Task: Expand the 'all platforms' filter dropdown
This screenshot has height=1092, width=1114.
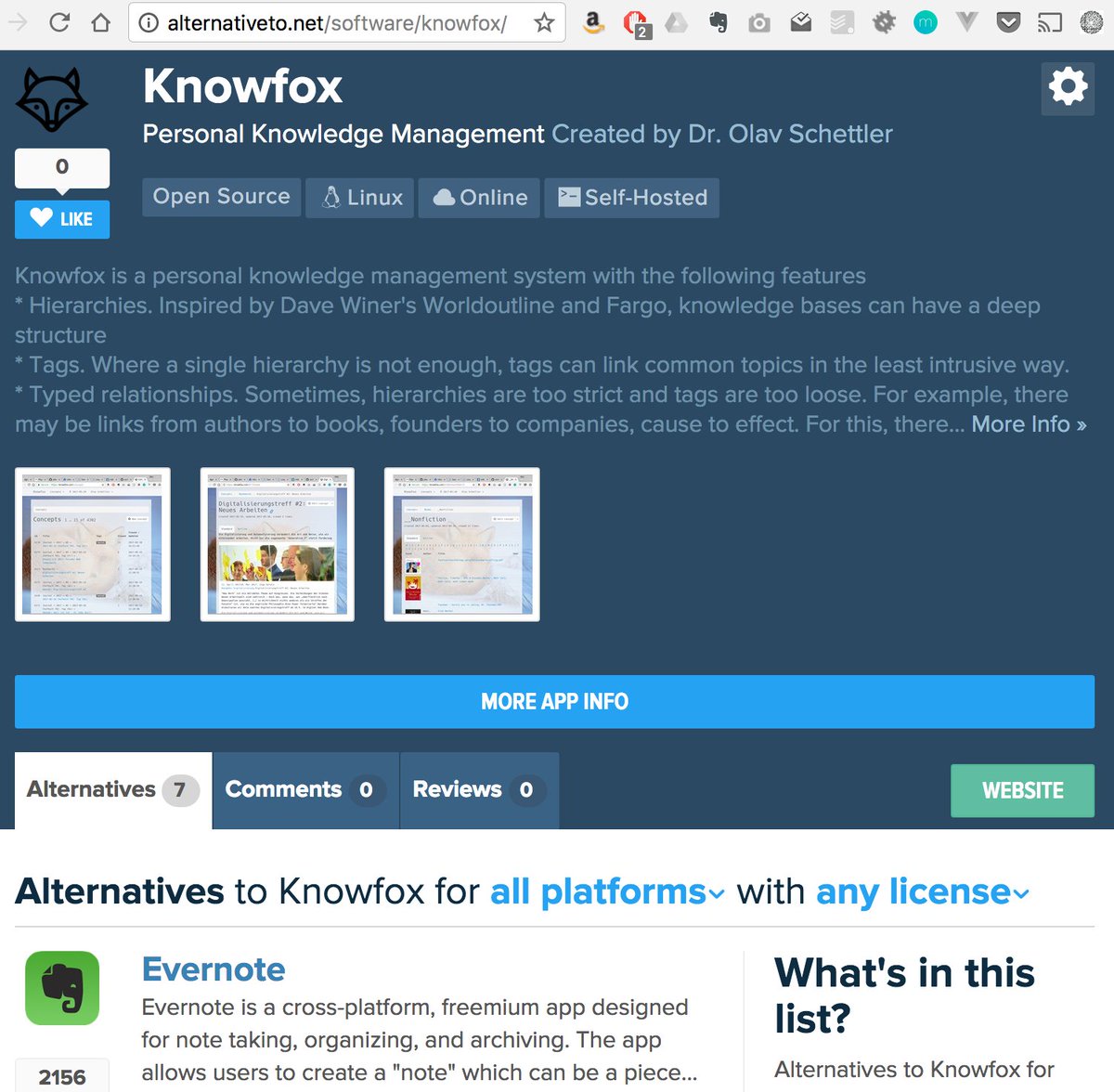Action: [607, 891]
